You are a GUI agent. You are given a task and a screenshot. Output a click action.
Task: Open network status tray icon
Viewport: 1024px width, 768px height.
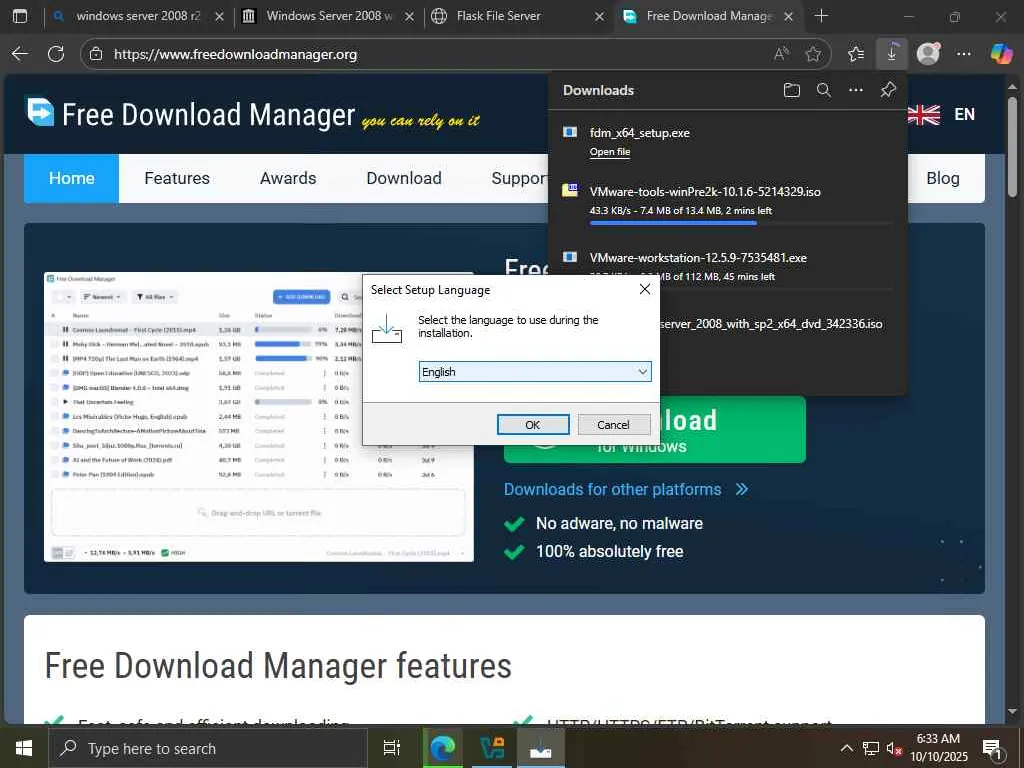click(x=871, y=748)
